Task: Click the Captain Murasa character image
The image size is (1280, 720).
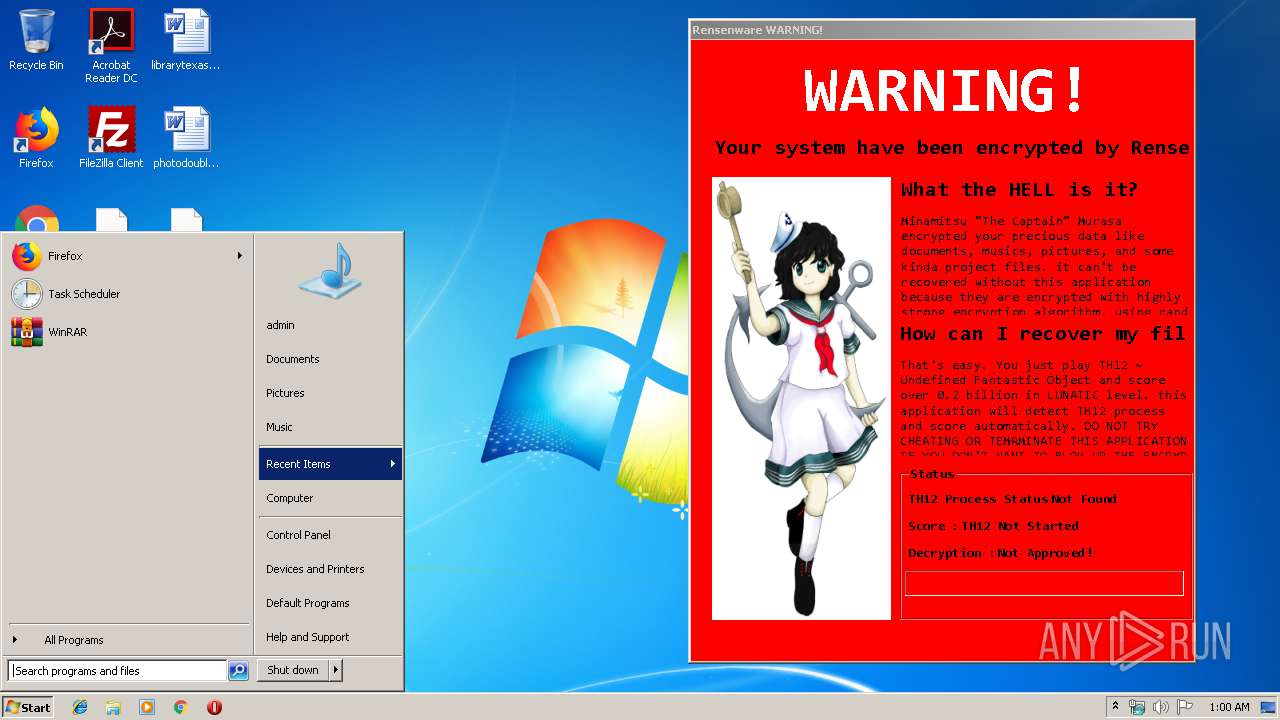Action: [801, 399]
